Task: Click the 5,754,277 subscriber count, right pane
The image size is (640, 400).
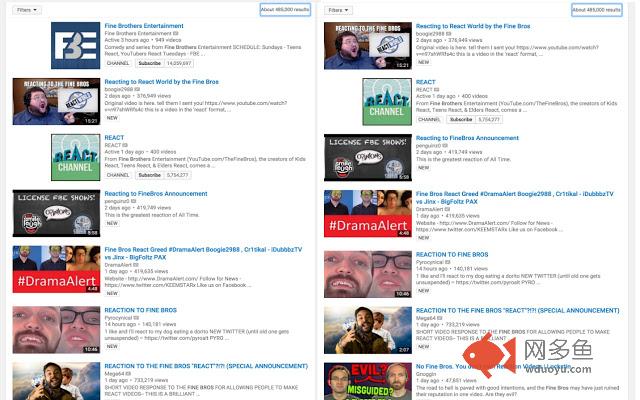Action: (x=489, y=120)
